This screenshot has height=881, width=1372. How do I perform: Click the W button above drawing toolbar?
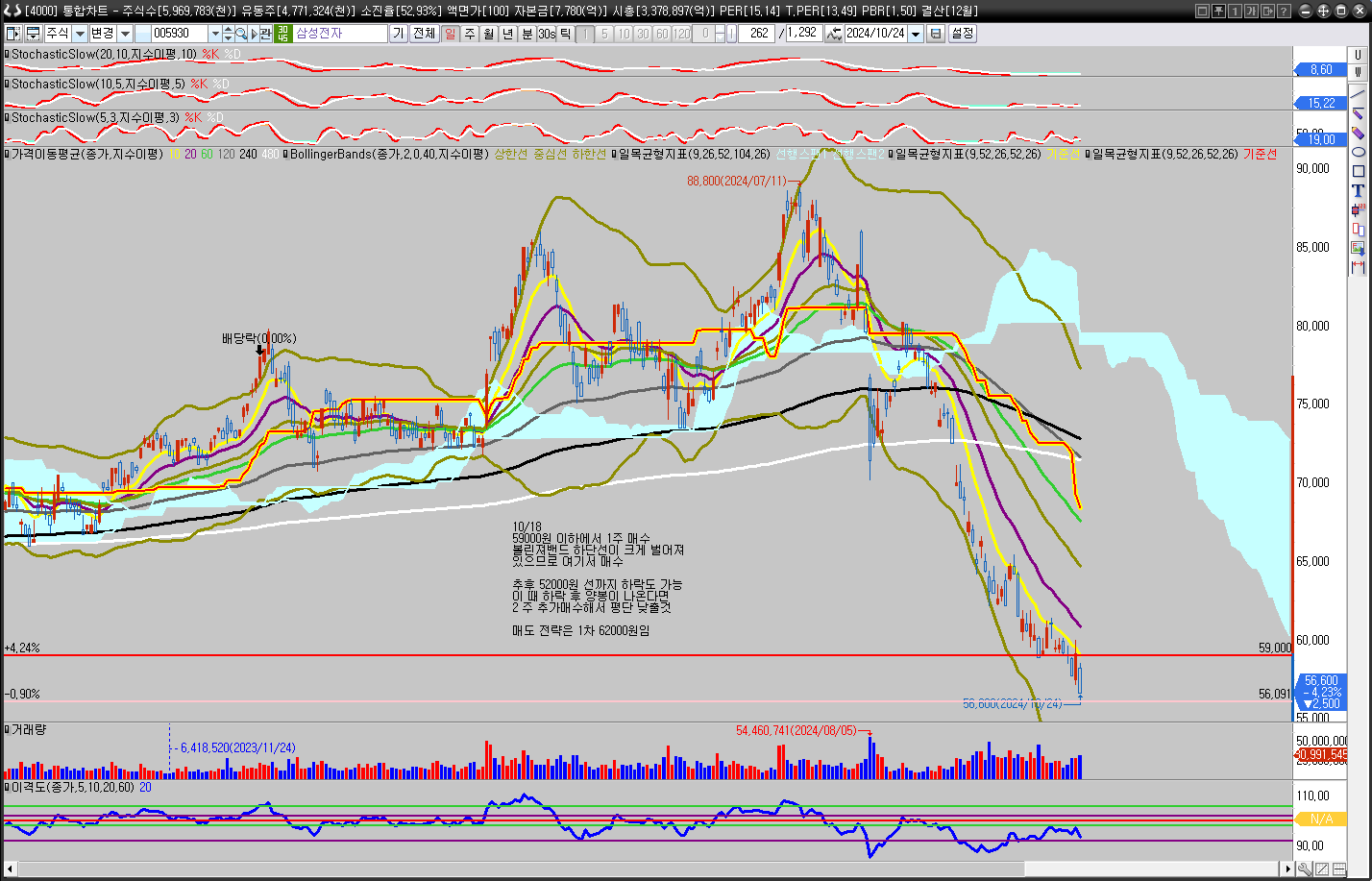click(1358, 71)
